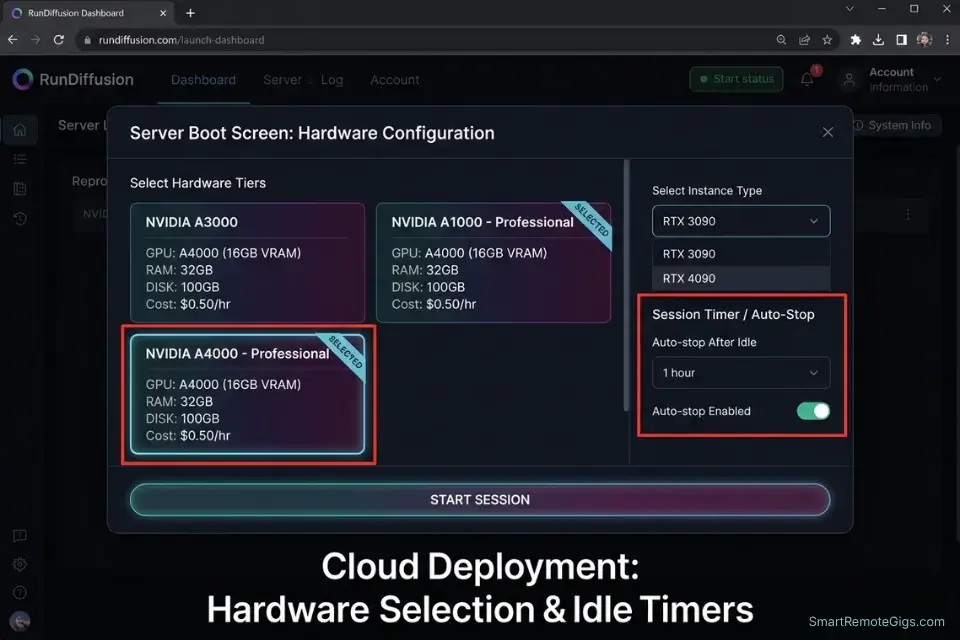Switch to the Dashboard tab
The height and width of the screenshot is (640, 960).
pos(203,80)
